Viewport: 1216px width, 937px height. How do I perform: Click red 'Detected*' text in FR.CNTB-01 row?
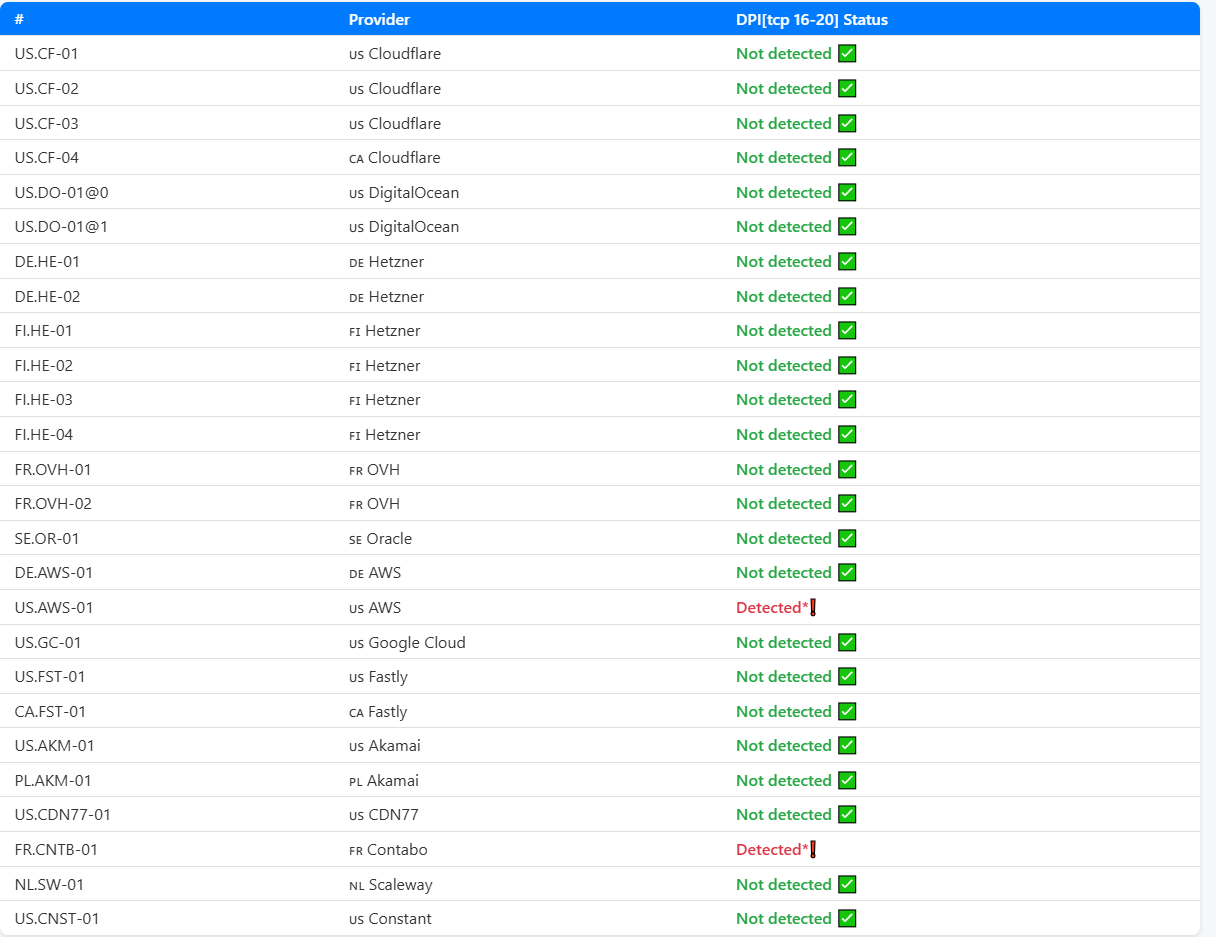click(772, 849)
